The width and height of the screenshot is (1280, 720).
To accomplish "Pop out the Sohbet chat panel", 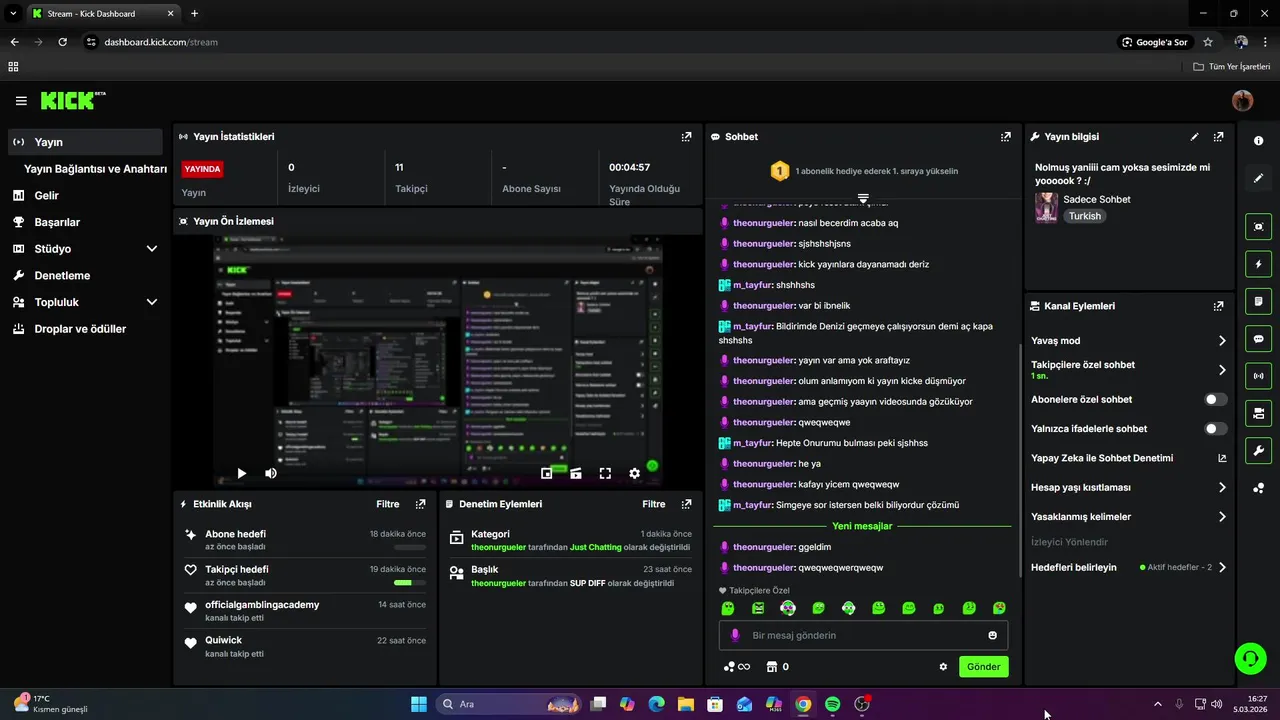I will [x=1005, y=137].
